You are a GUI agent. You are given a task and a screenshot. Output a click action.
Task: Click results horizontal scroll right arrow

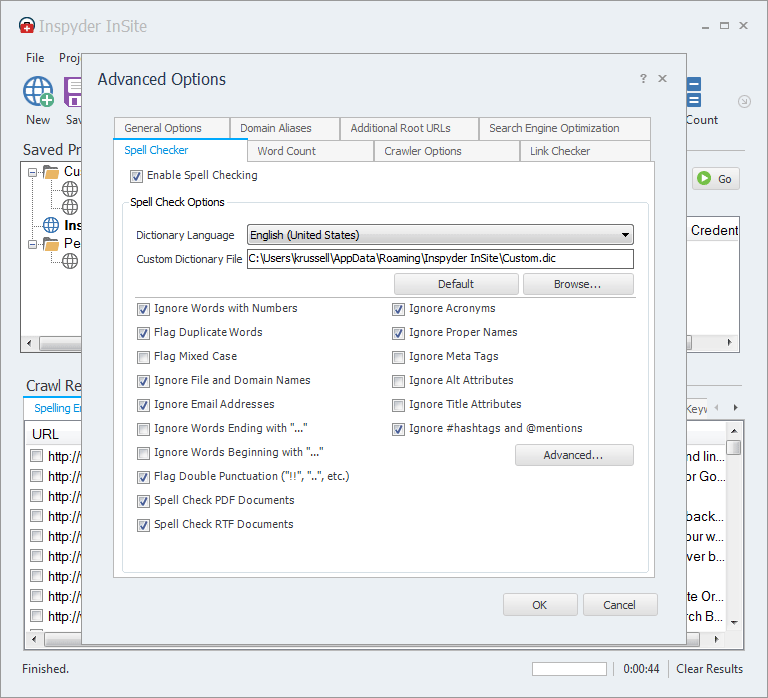717,639
